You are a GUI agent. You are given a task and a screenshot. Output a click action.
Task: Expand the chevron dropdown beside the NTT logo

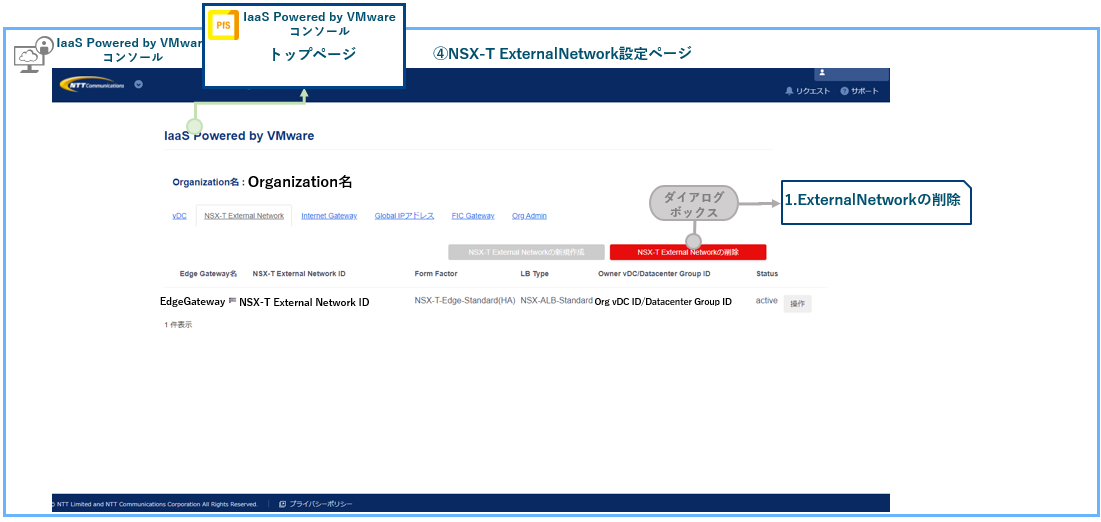138,84
